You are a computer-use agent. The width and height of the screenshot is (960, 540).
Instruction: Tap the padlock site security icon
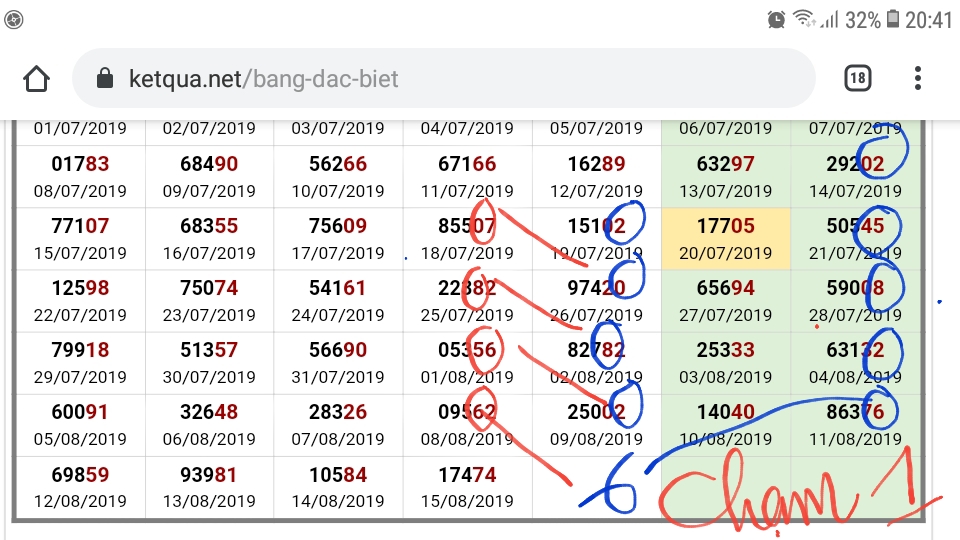pyautogui.click(x=105, y=78)
